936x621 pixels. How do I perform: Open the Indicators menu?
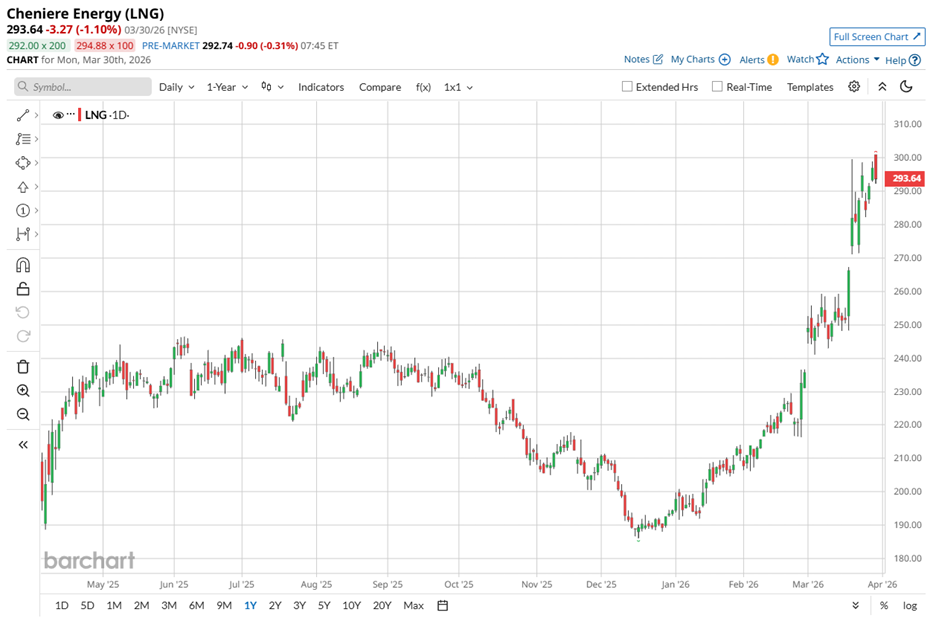click(320, 87)
